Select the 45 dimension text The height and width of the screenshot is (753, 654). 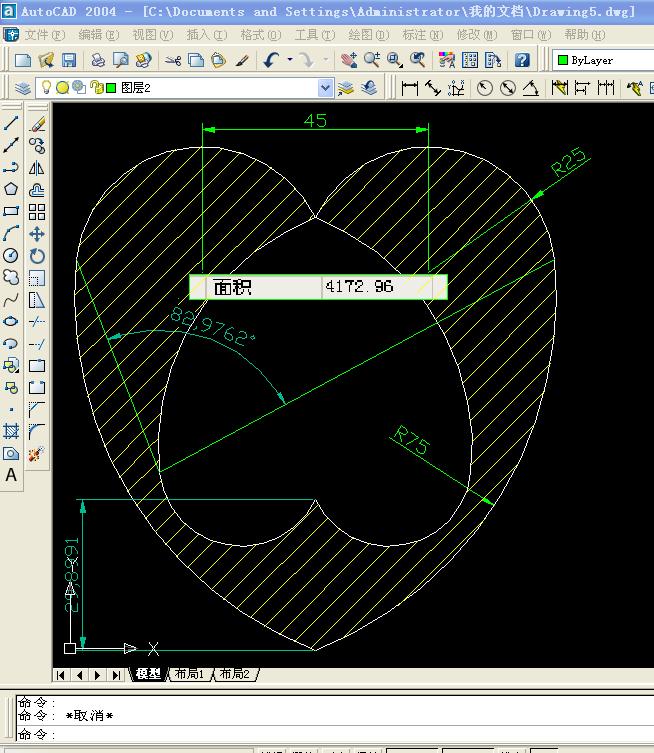[x=315, y=120]
